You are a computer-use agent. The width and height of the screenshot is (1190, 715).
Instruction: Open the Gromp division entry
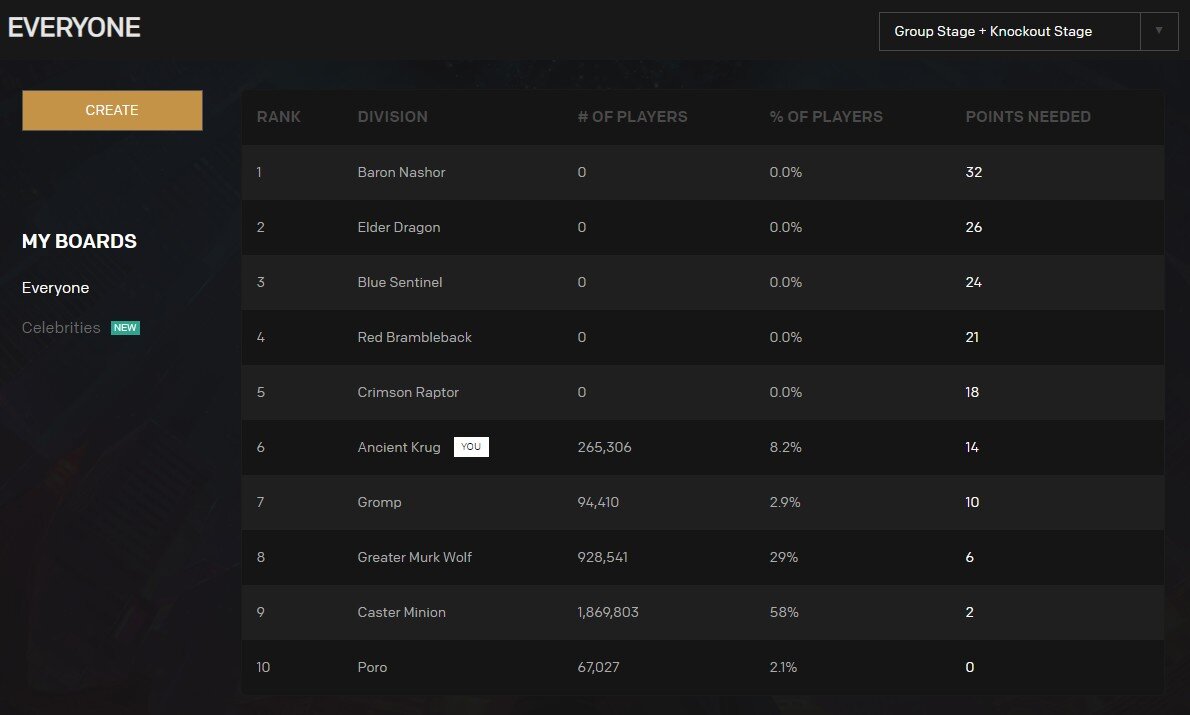click(x=379, y=502)
